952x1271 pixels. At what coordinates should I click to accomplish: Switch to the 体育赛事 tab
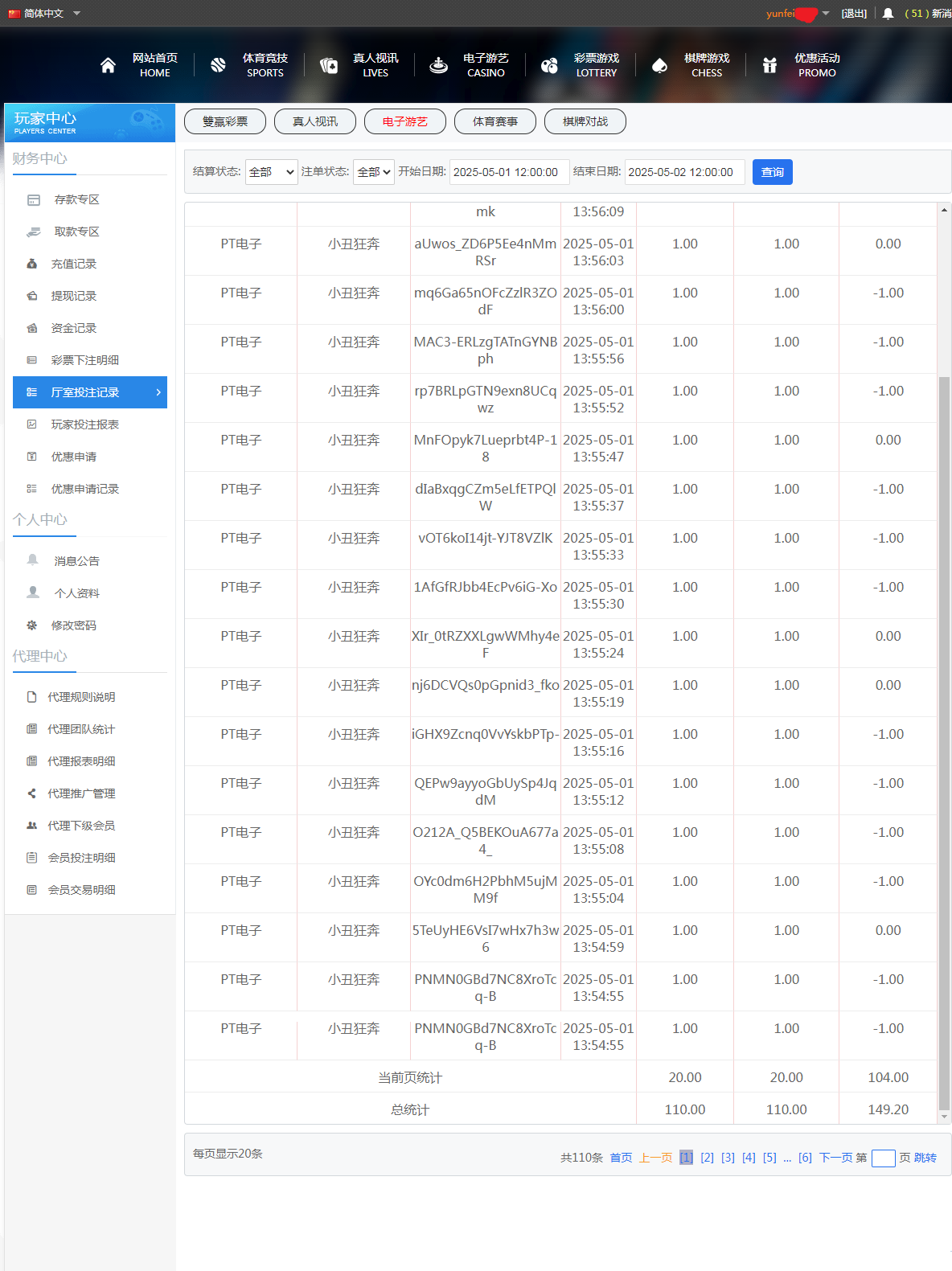pos(494,121)
